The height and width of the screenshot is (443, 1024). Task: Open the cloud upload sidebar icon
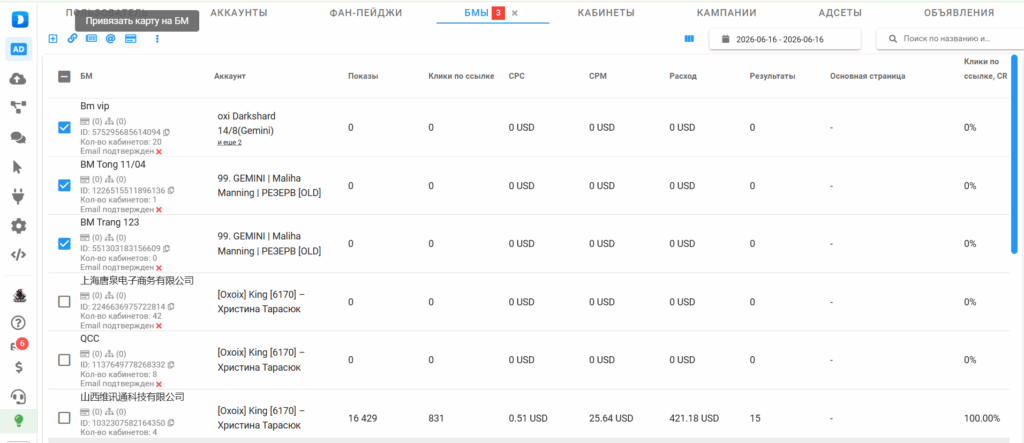[x=19, y=79]
